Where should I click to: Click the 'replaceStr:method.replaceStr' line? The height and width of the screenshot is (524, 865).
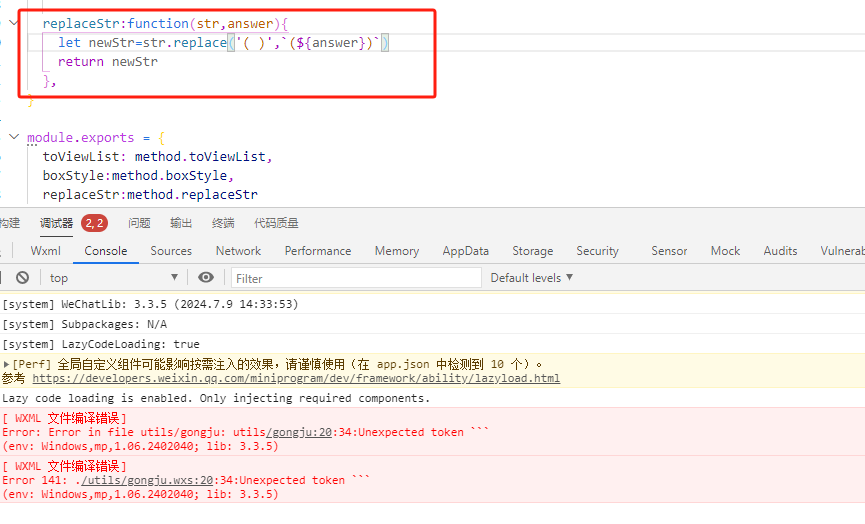150,195
